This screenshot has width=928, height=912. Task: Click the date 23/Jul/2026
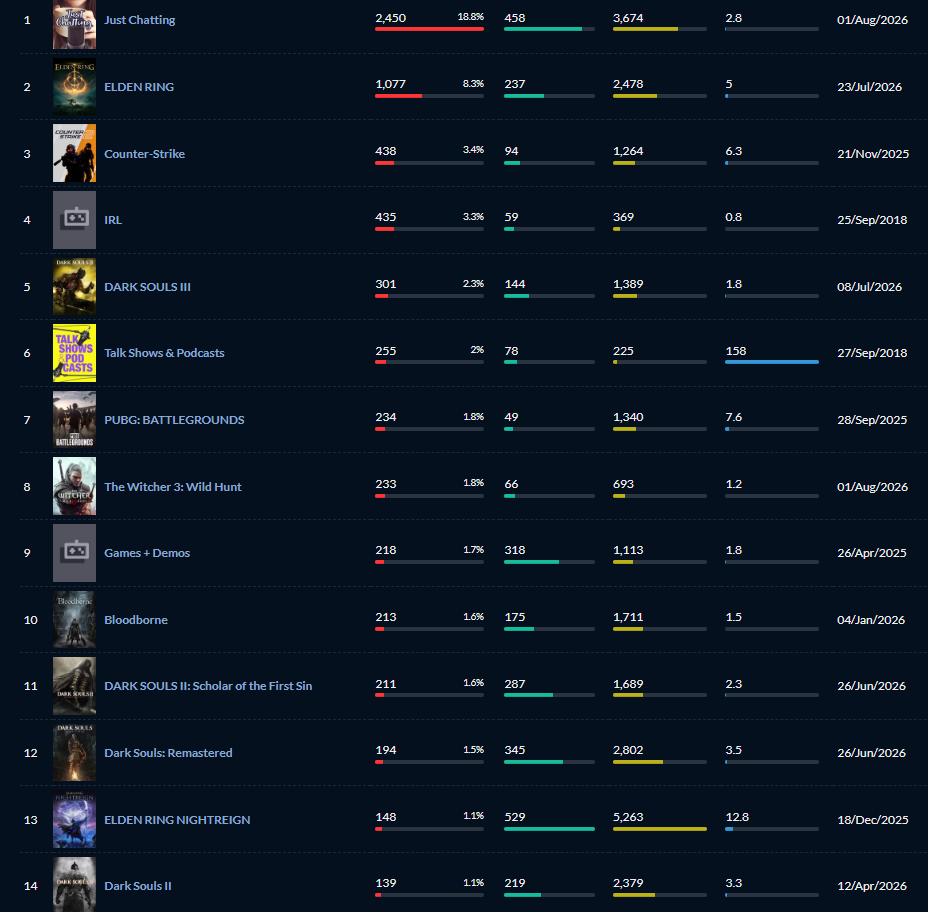click(869, 87)
